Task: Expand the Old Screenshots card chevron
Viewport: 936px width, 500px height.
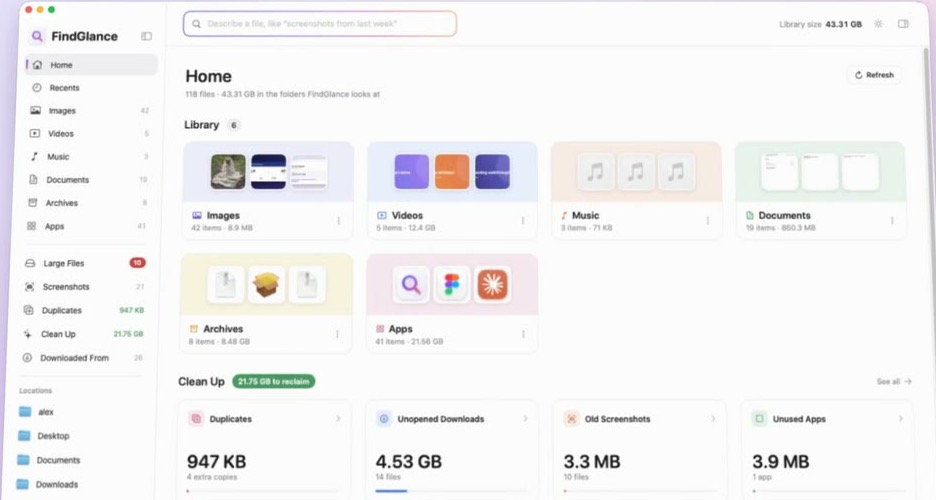Action: click(713, 419)
